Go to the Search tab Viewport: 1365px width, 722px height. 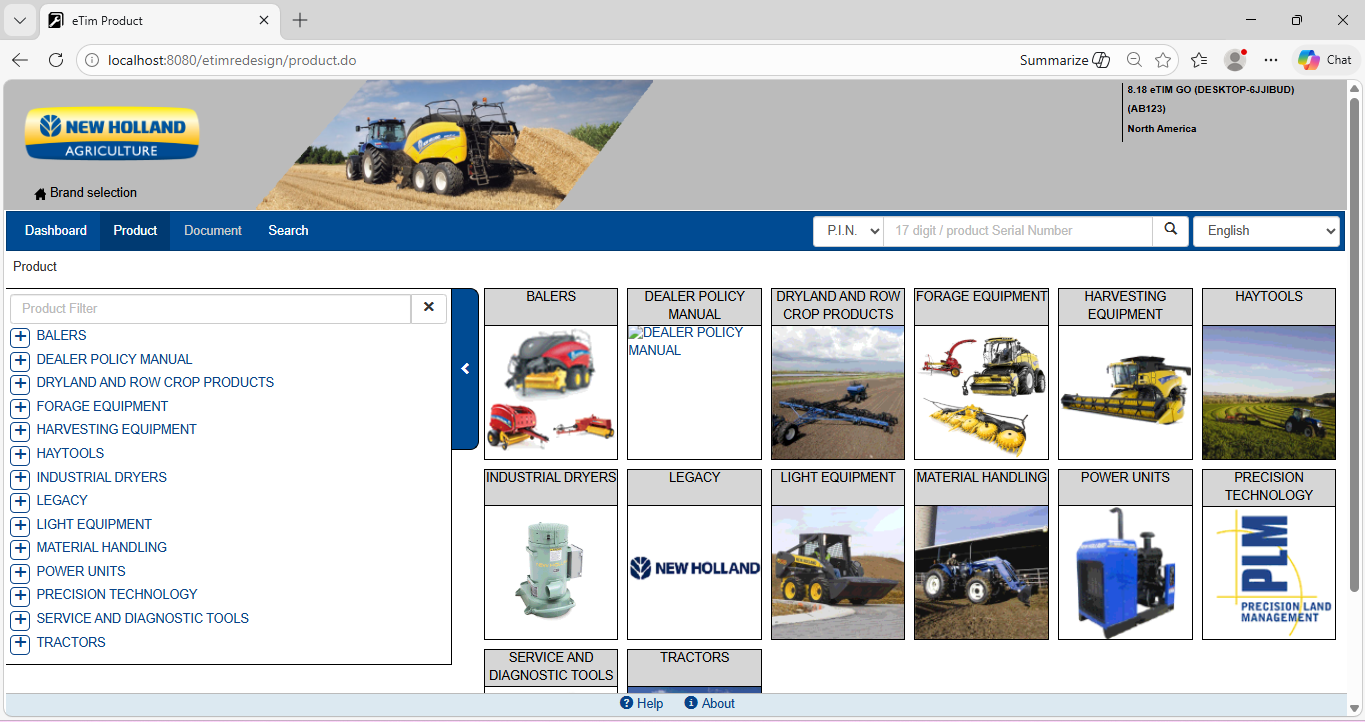pyautogui.click(x=288, y=230)
